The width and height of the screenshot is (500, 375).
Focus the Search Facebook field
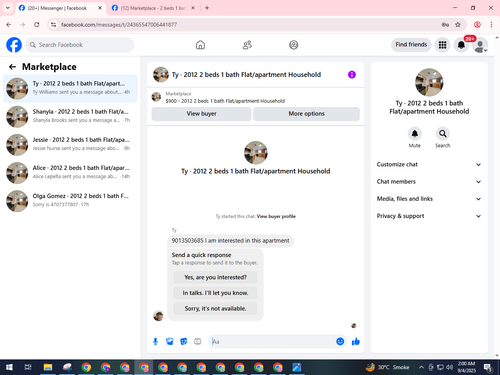80,45
